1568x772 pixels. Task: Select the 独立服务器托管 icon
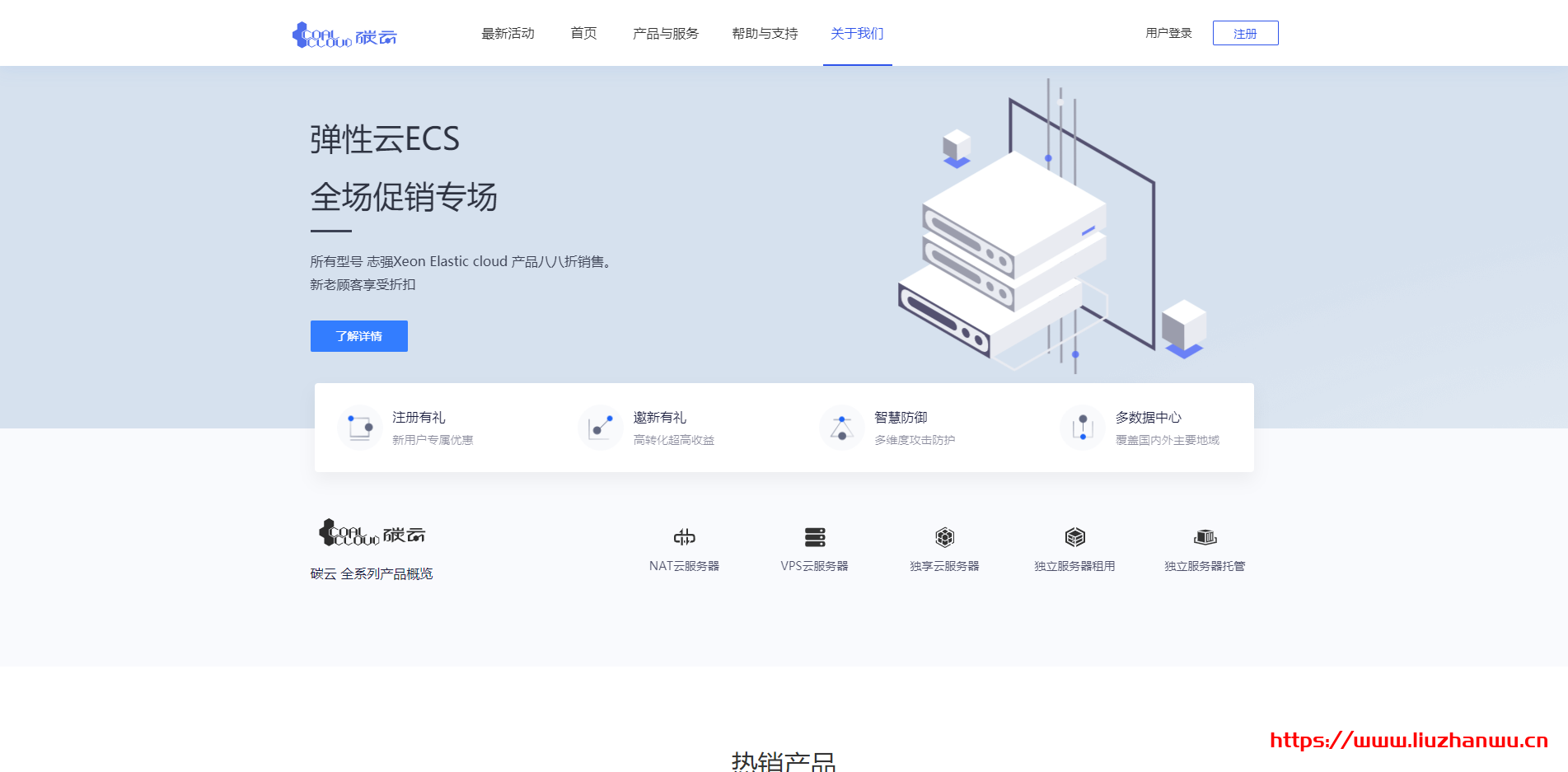click(1204, 537)
